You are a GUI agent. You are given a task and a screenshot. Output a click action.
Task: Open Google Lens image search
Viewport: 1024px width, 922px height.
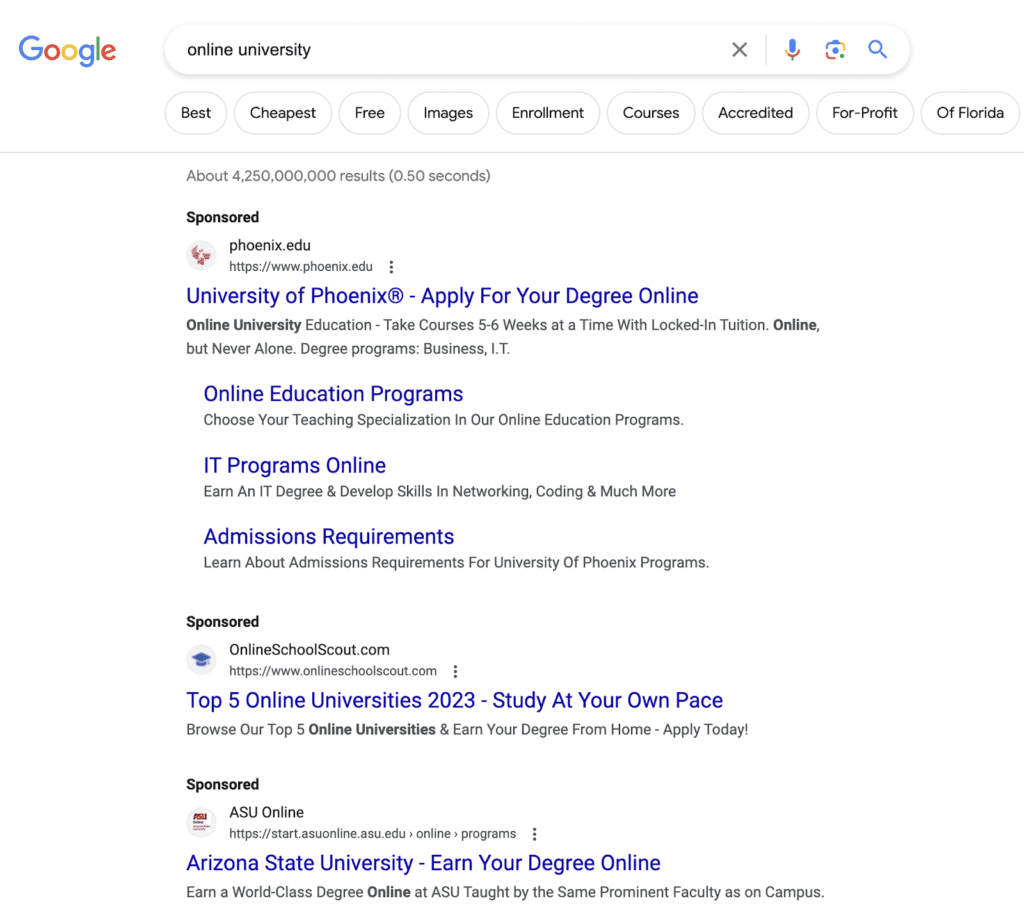835,49
